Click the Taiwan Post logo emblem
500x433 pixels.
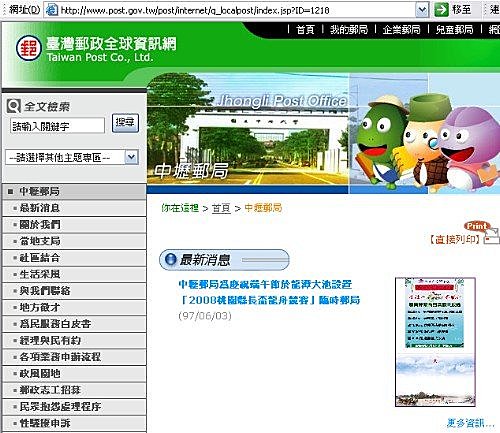tap(29, 48)
